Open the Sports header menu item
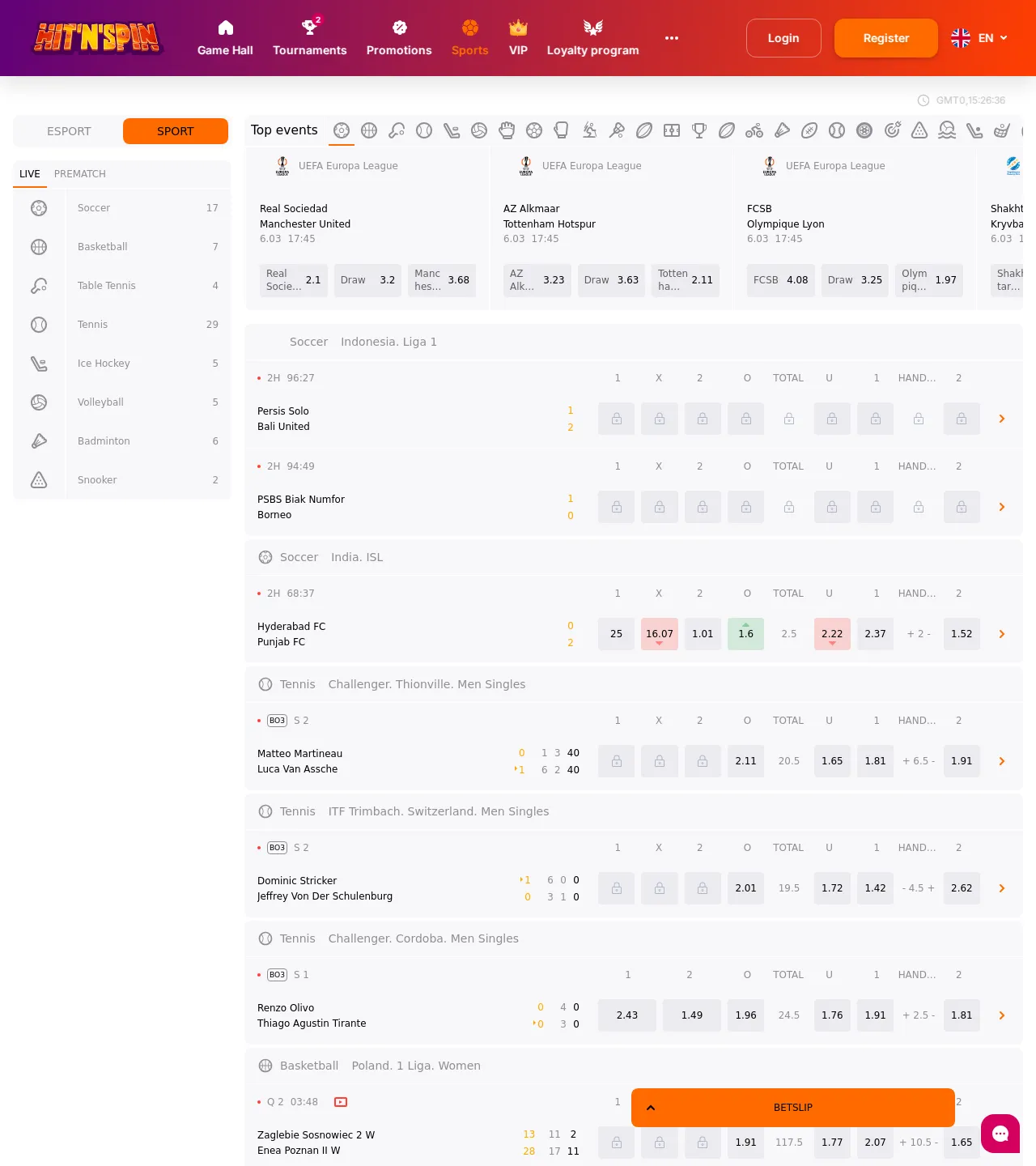Screen dimensions: 1036x1166 point(469,38)
